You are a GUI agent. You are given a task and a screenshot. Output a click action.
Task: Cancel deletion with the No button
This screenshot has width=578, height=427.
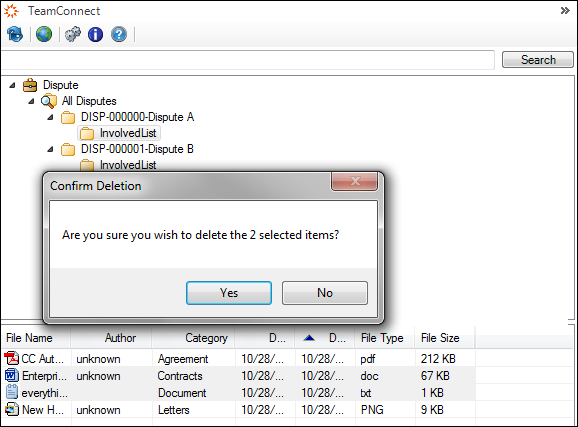tap(325, 293)
